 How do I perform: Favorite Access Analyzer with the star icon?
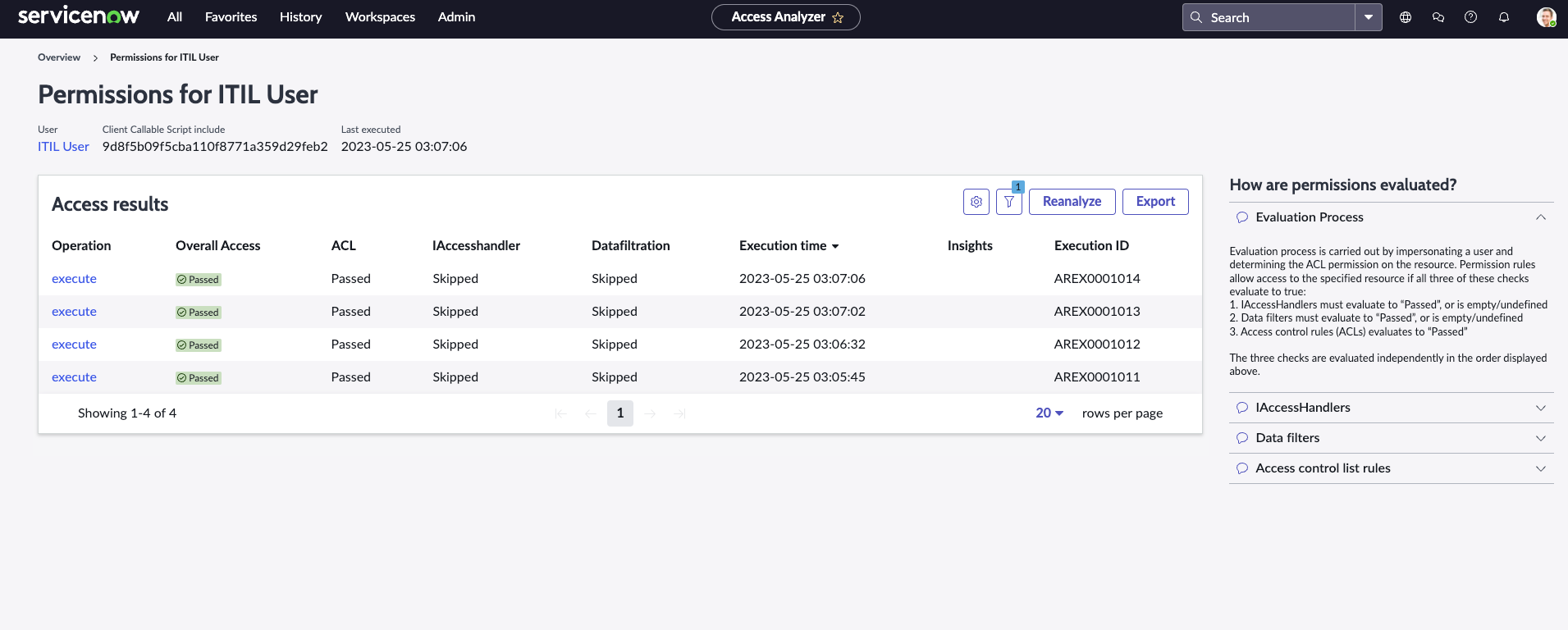pyautogui.click(x=838, y=17)
